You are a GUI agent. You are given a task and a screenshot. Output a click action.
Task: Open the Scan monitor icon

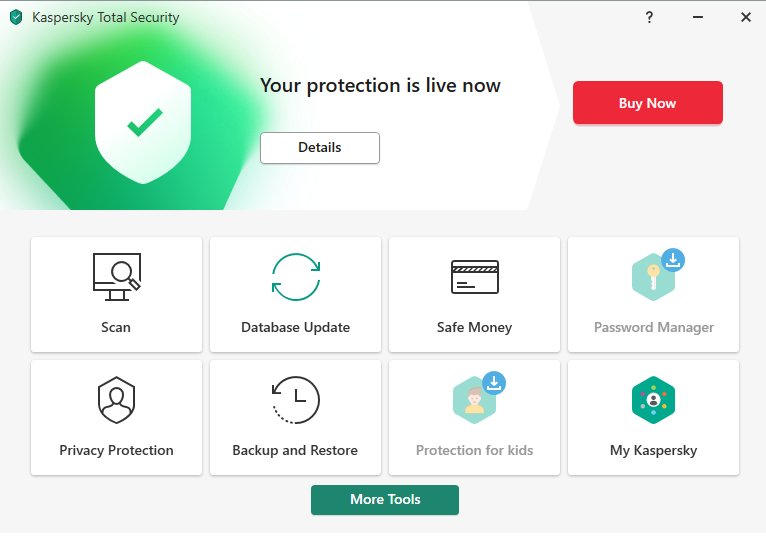point(117,277)
